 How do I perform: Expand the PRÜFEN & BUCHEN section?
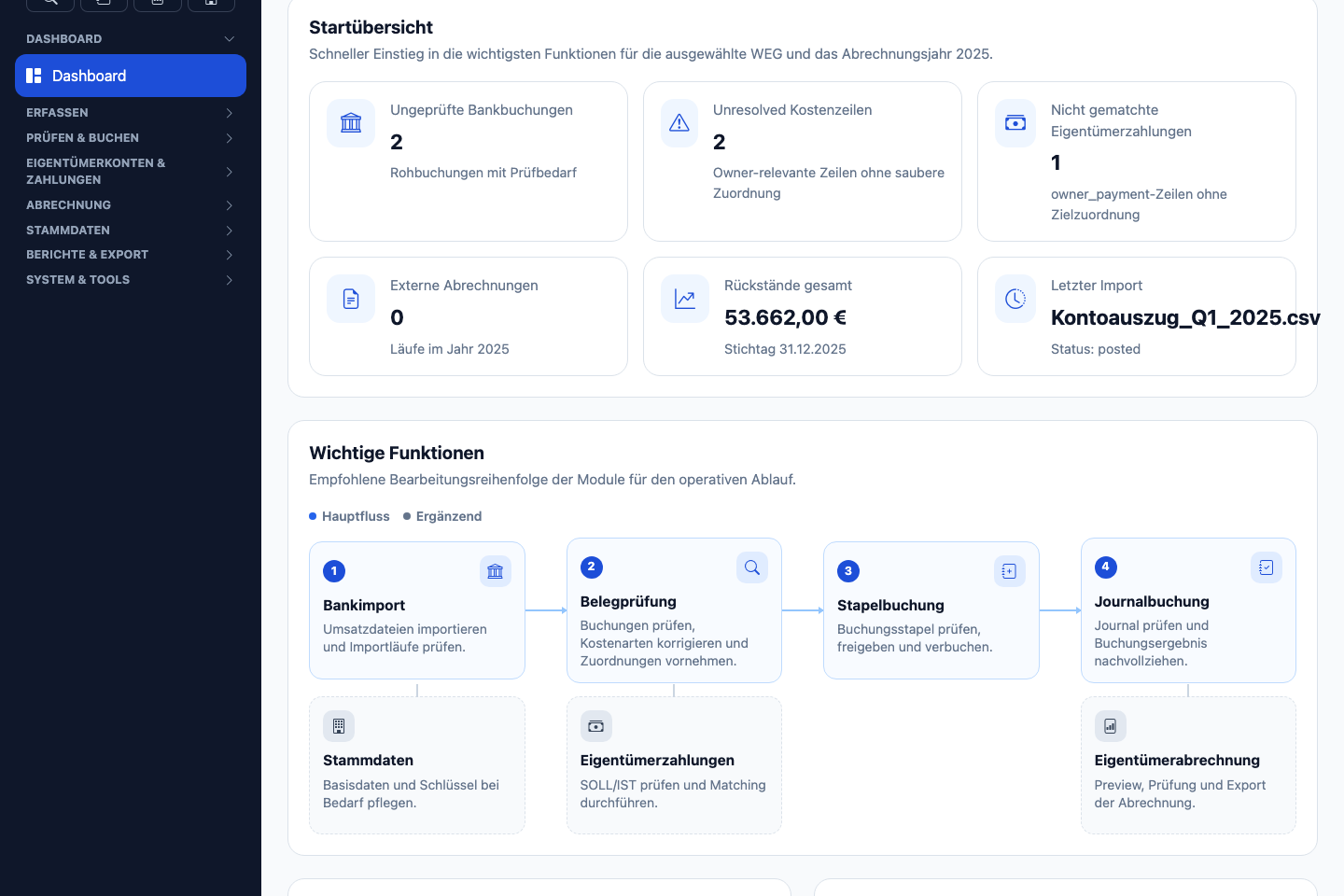tap(131, 138)
